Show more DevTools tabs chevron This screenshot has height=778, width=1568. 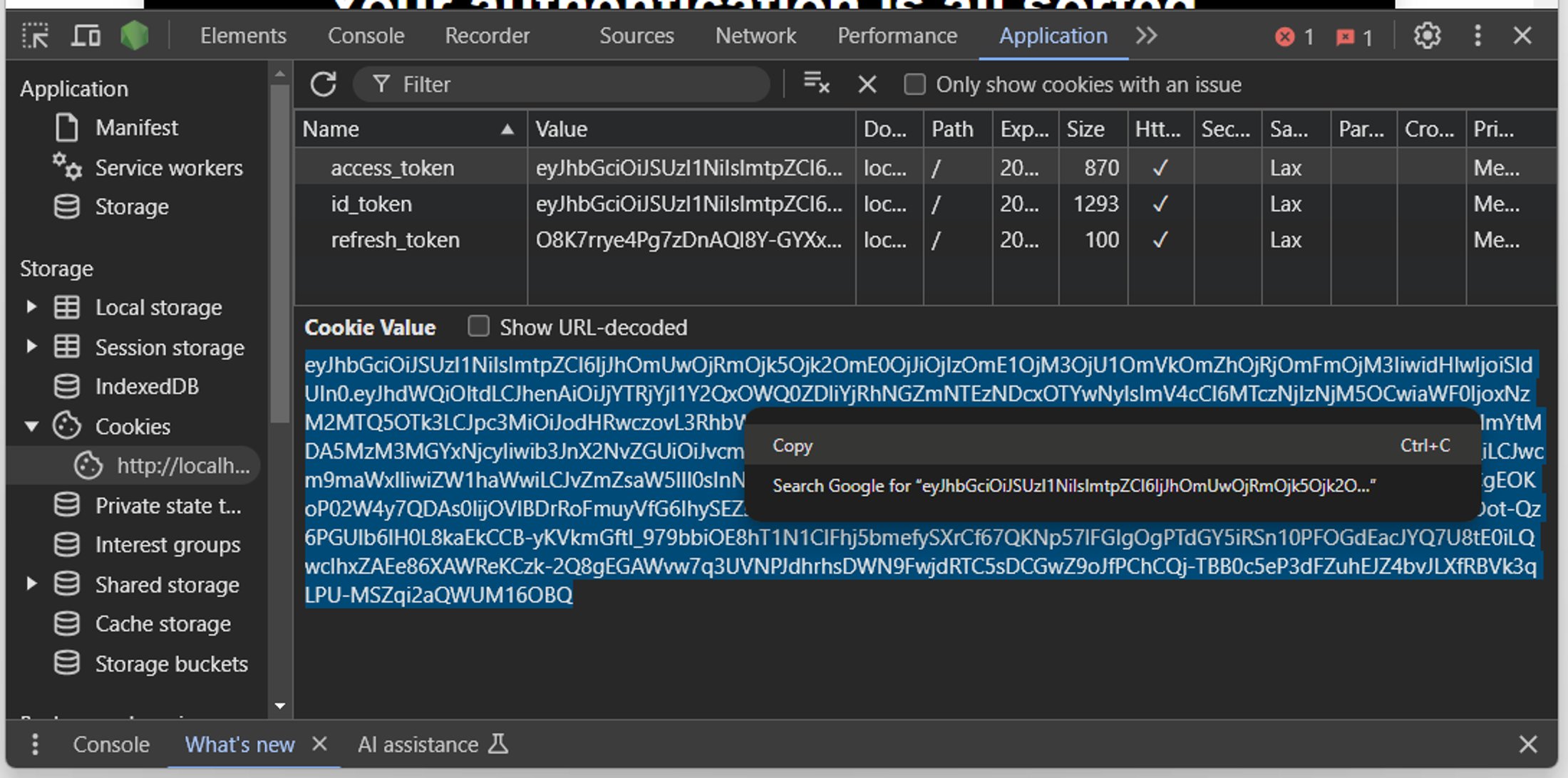pos(1146,36)
